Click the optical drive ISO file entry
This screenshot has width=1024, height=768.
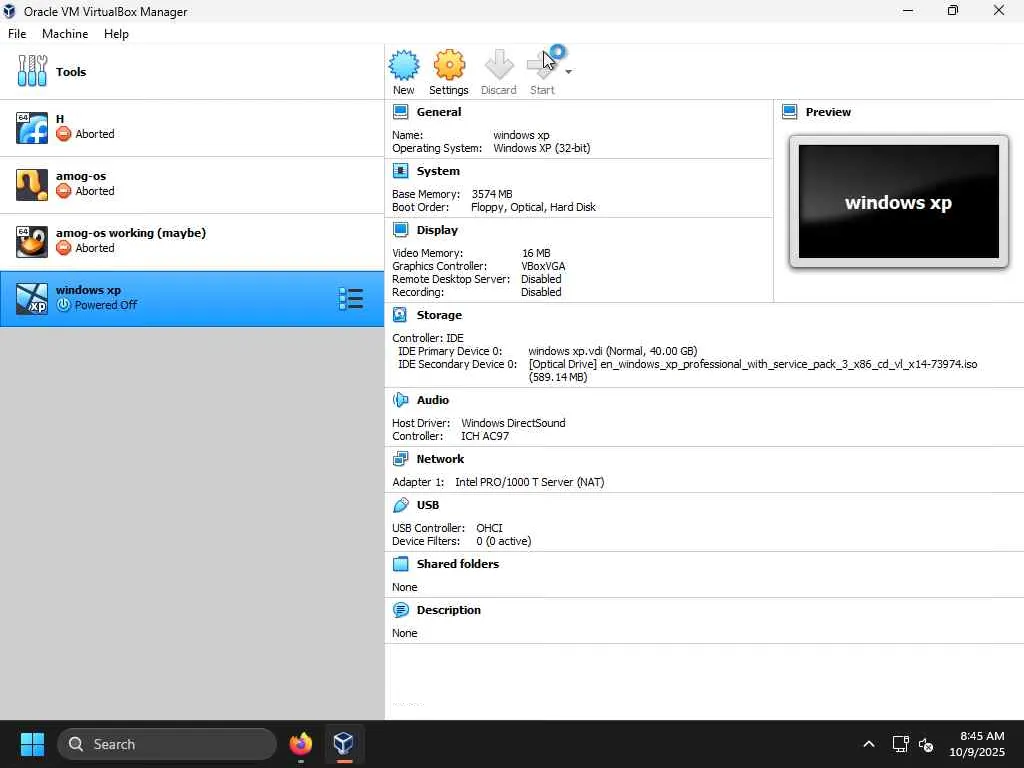(753, 370)
